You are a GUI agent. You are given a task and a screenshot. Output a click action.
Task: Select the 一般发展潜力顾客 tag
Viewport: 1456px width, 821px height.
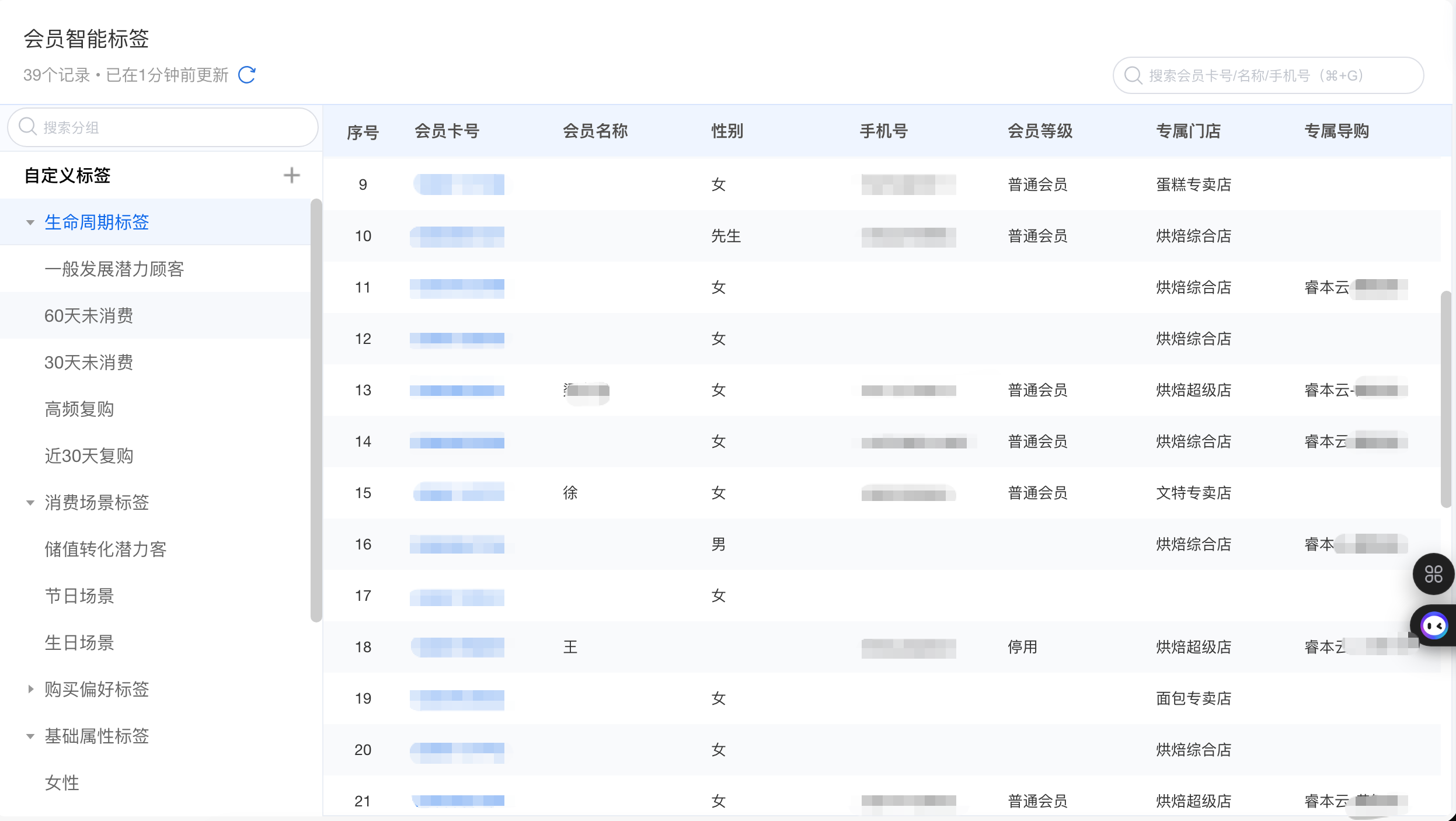(x=114, y=269)
